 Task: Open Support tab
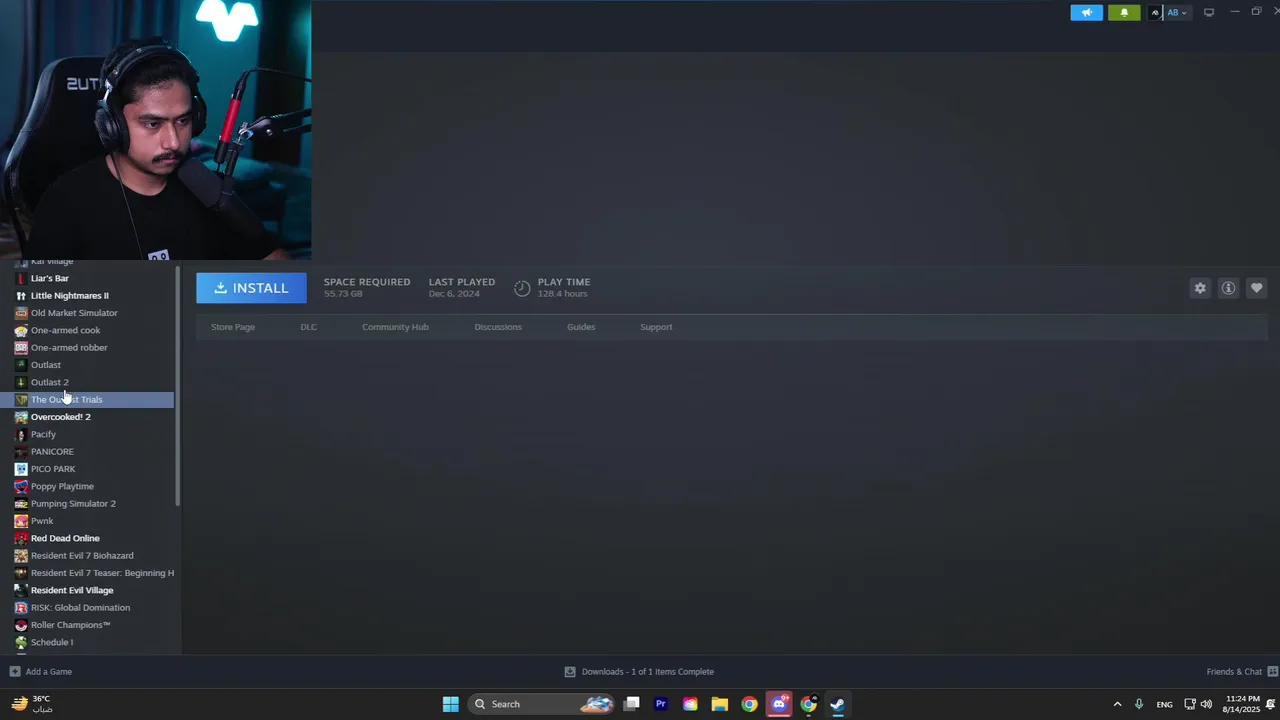click(x=656, y=327)
